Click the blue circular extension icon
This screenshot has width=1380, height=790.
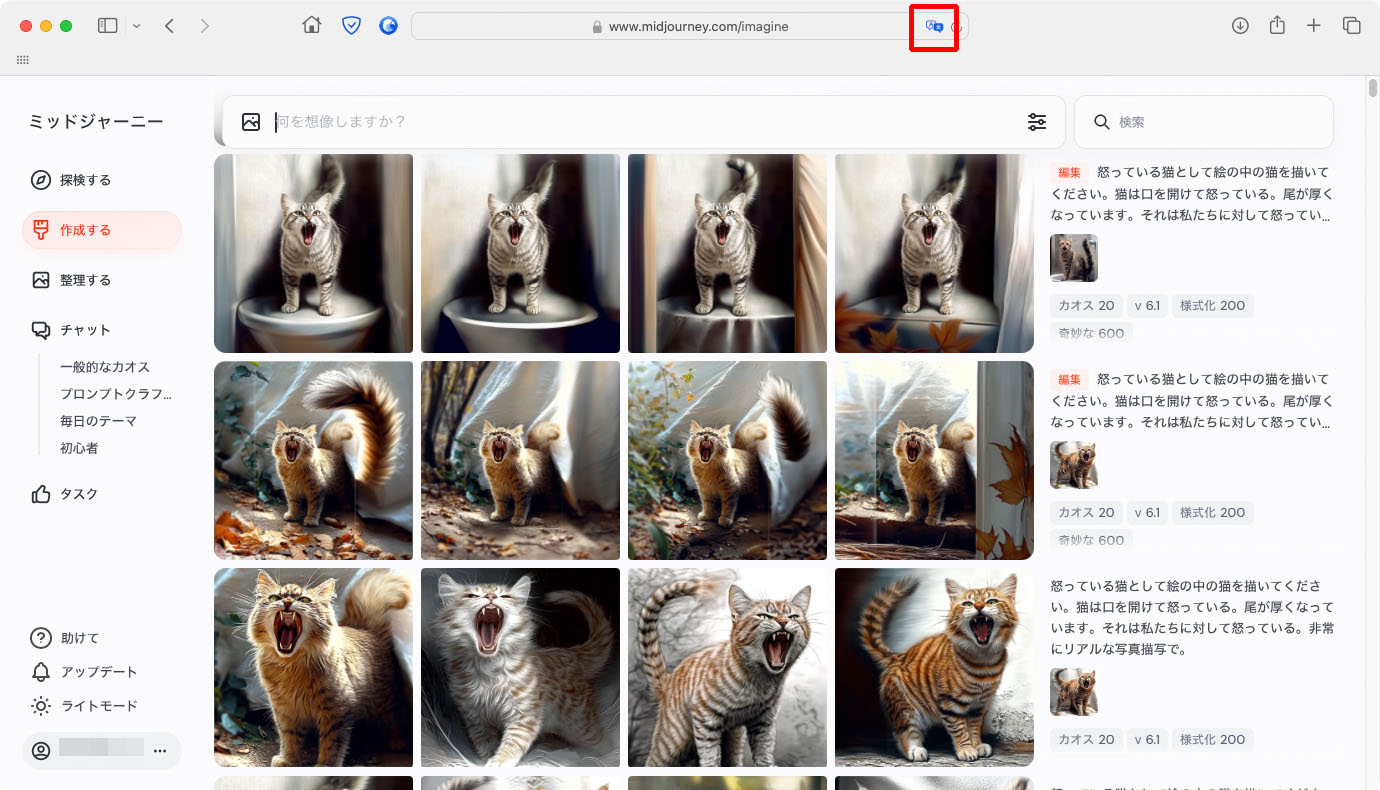click(x=389, y=26)
